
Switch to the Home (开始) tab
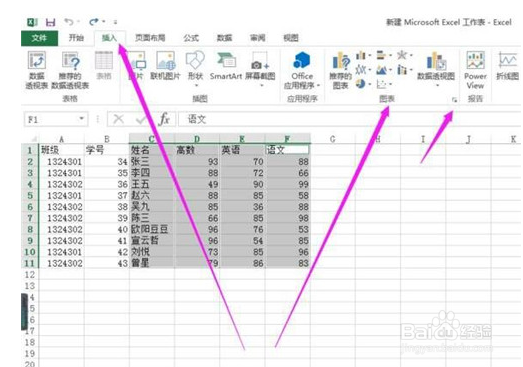(x=76, y=38)
